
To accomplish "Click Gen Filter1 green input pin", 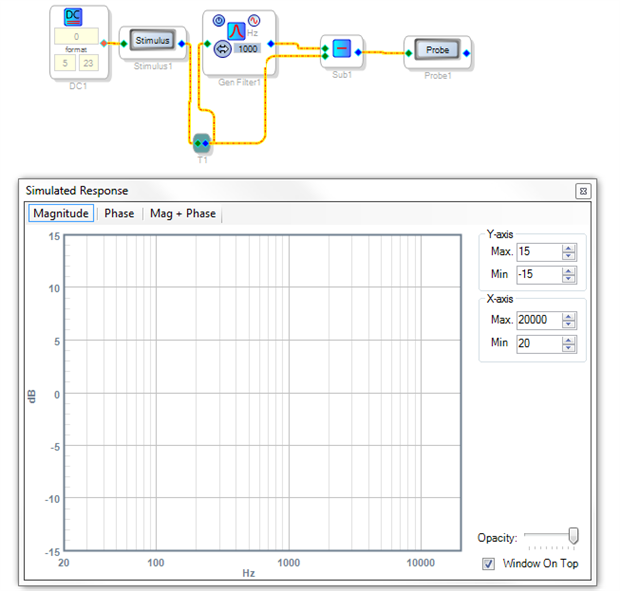I will click(x=207, y=43).
